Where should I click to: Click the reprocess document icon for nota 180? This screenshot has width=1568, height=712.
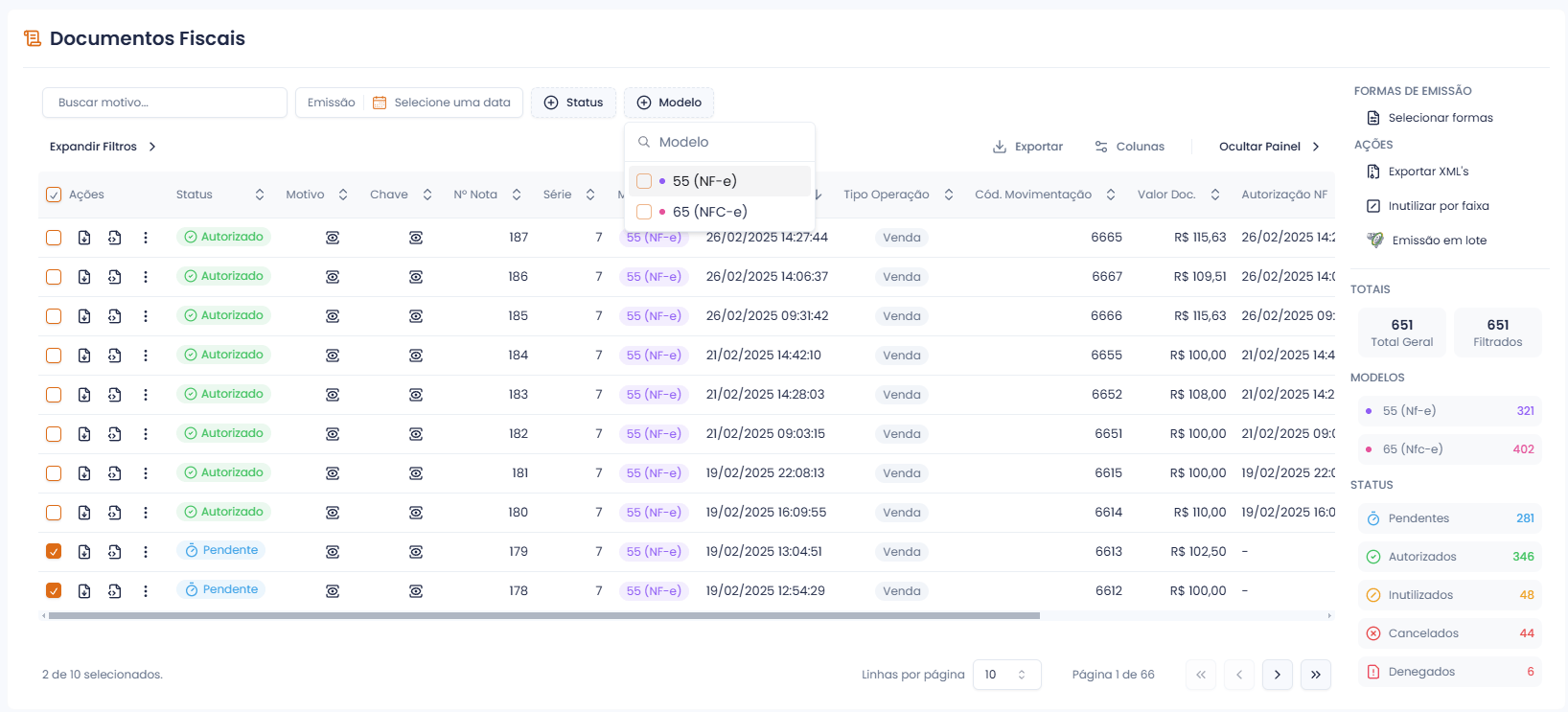115,513
